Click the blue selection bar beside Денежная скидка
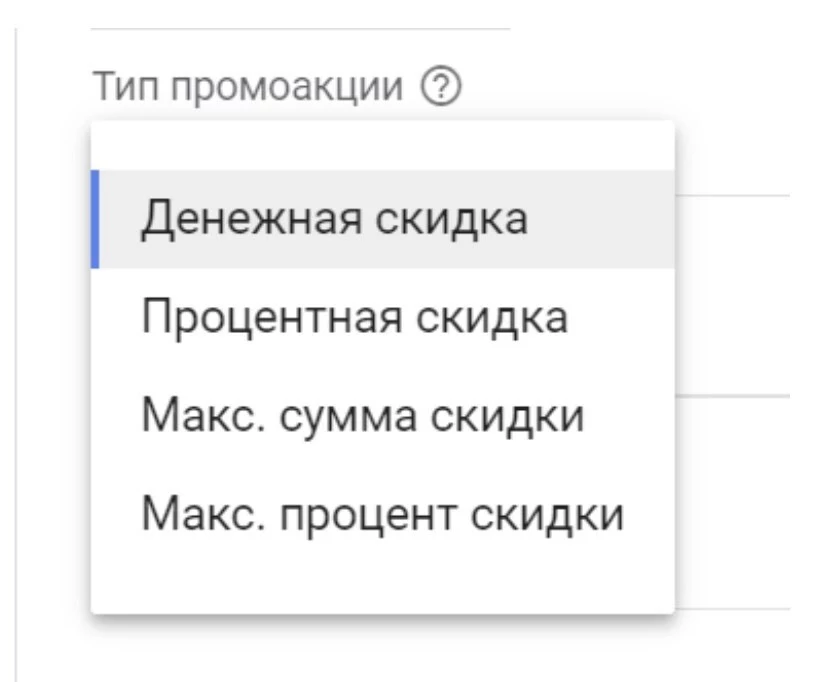The width and height of the screenshot is (816, 682). tap(95, 220)
